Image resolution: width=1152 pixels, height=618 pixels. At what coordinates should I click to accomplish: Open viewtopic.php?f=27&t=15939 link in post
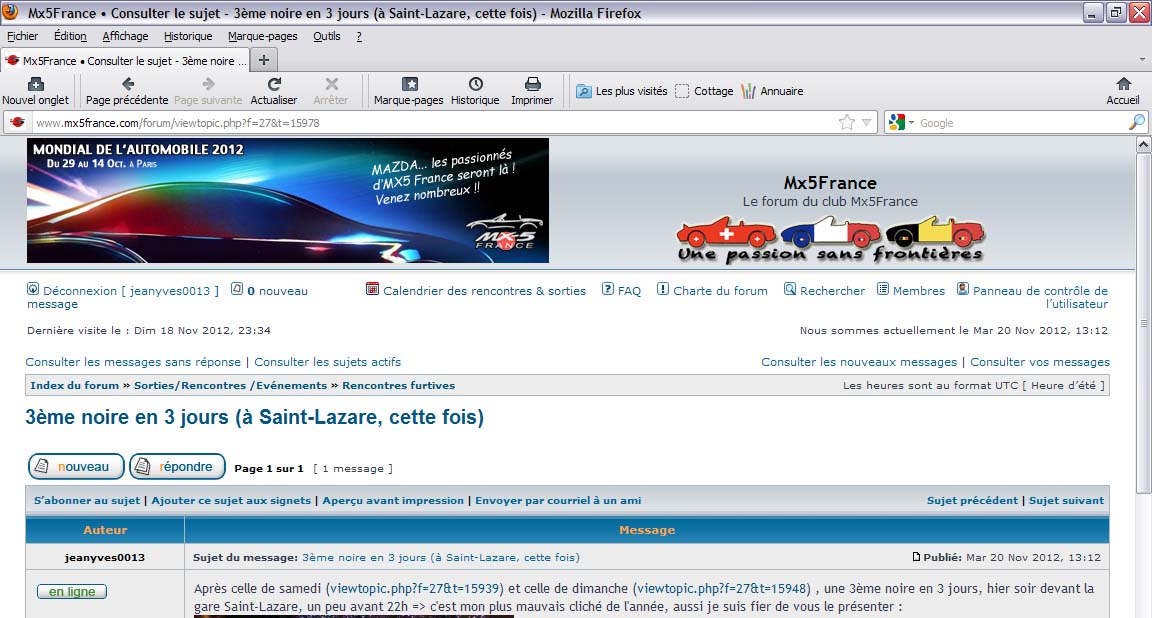[x=415, y=589]
